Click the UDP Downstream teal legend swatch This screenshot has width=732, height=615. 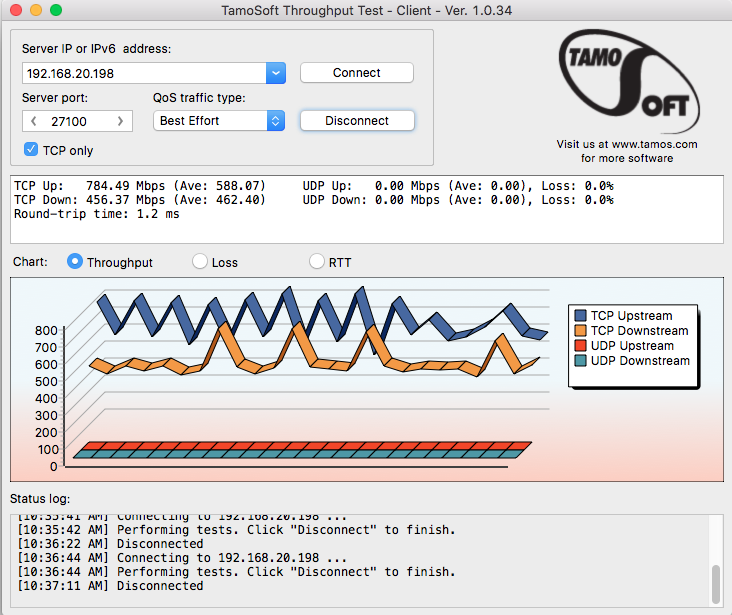click(x=580, y=361)
